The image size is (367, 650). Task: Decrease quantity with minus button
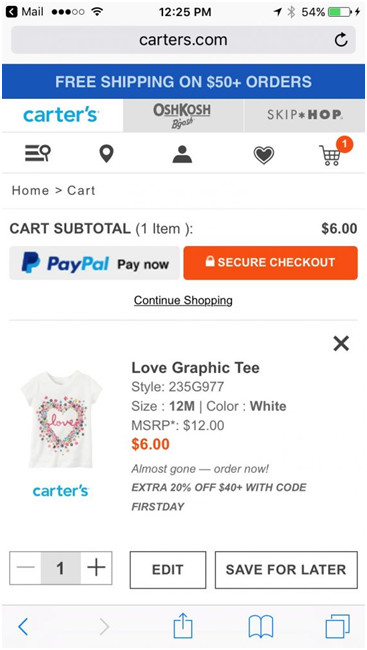[x=25, y=568]
